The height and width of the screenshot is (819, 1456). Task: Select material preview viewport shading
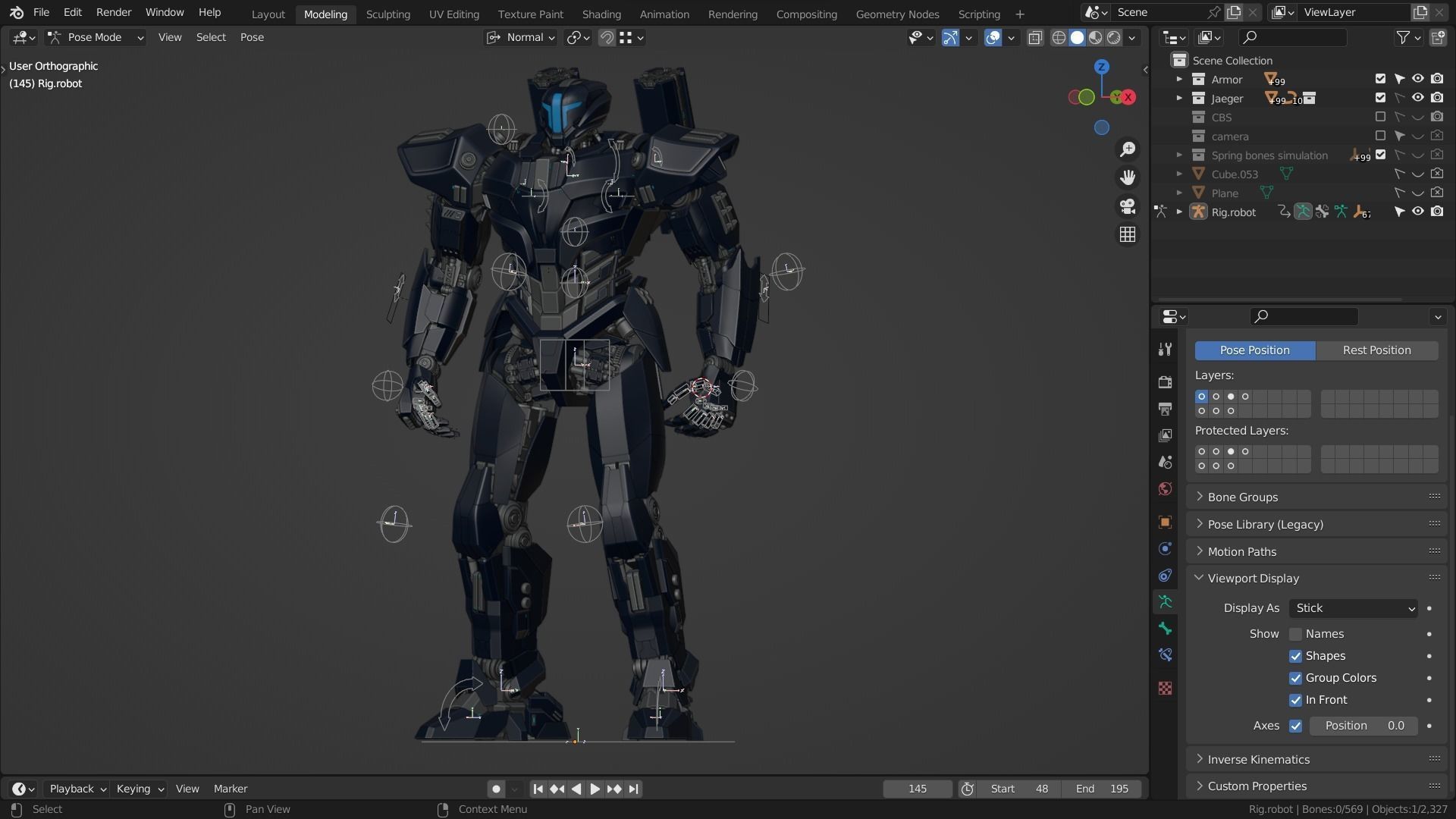1096,37
